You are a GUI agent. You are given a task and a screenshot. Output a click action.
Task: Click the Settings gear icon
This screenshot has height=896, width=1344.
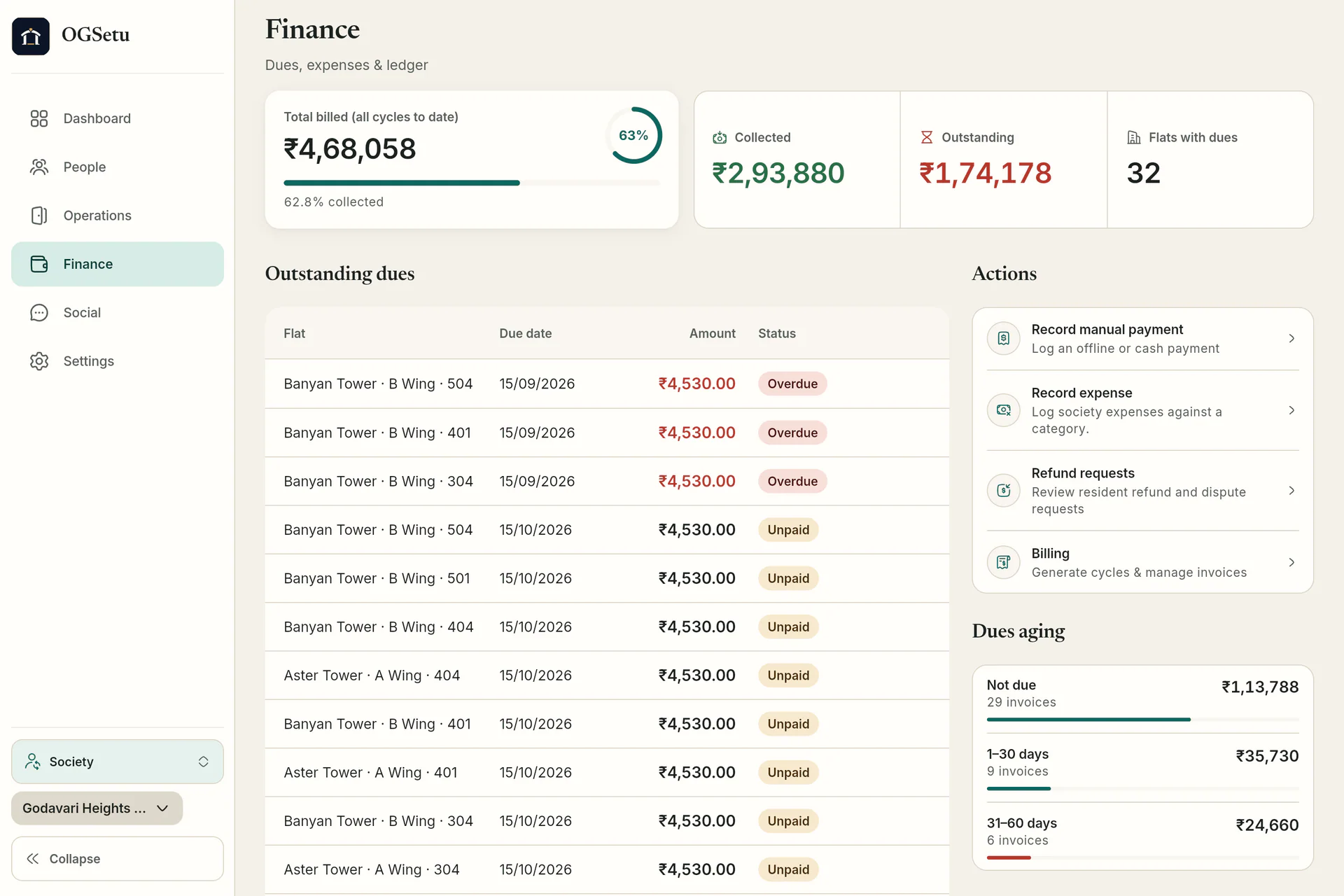[39, 361]
